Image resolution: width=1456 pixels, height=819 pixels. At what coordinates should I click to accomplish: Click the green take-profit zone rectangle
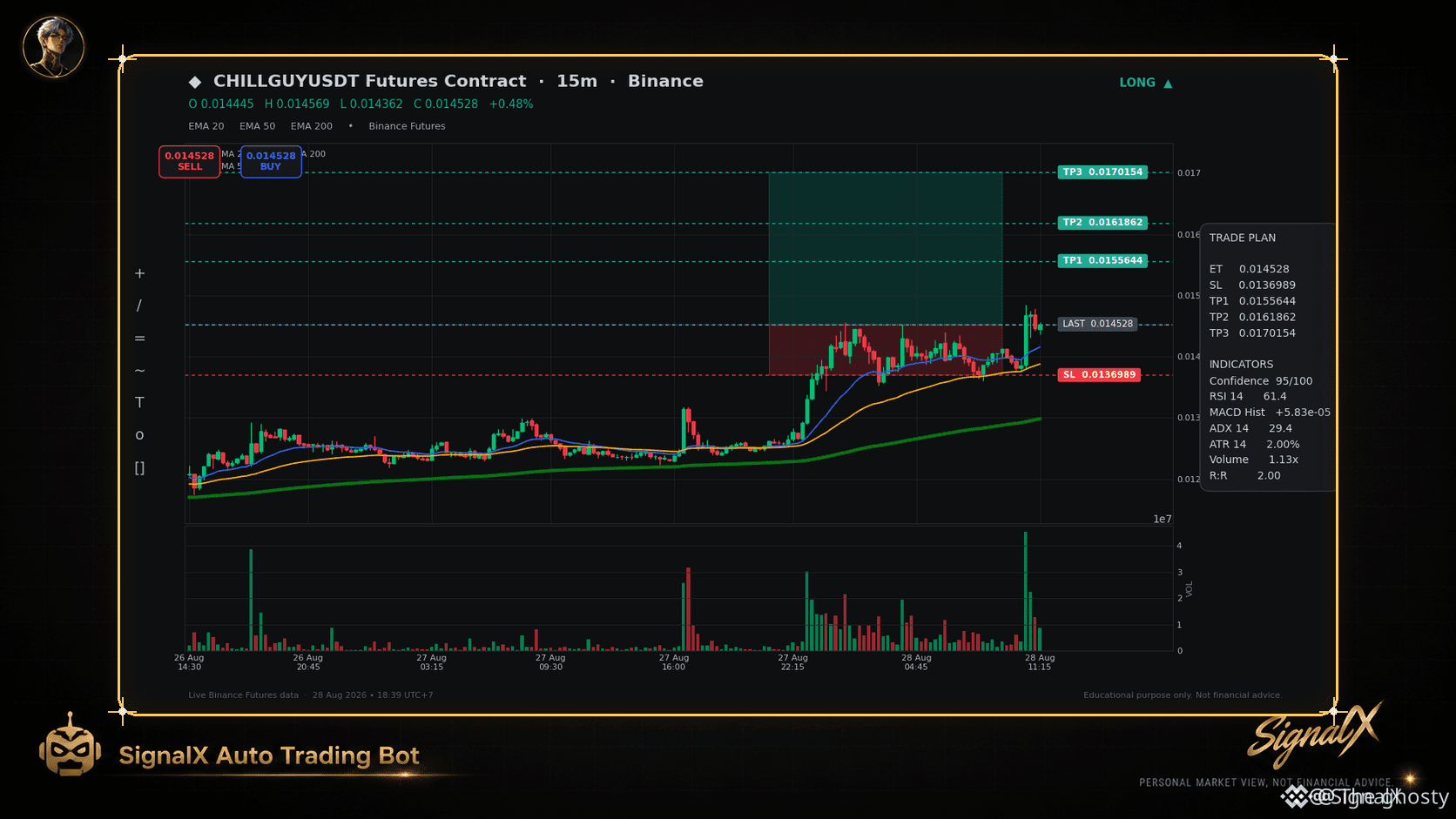tap(885, 248)
